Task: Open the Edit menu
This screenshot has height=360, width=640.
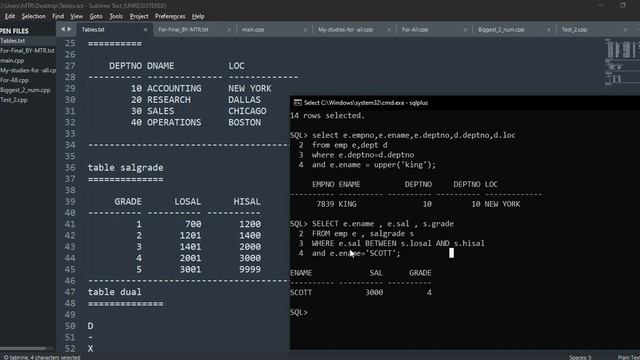Action: pos(10,16)
